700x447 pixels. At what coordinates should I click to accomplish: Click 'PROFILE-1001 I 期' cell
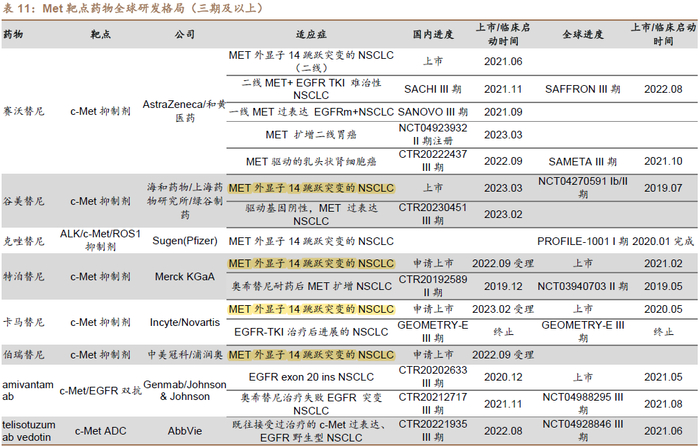pyautogui.click(x=583, y=242)
